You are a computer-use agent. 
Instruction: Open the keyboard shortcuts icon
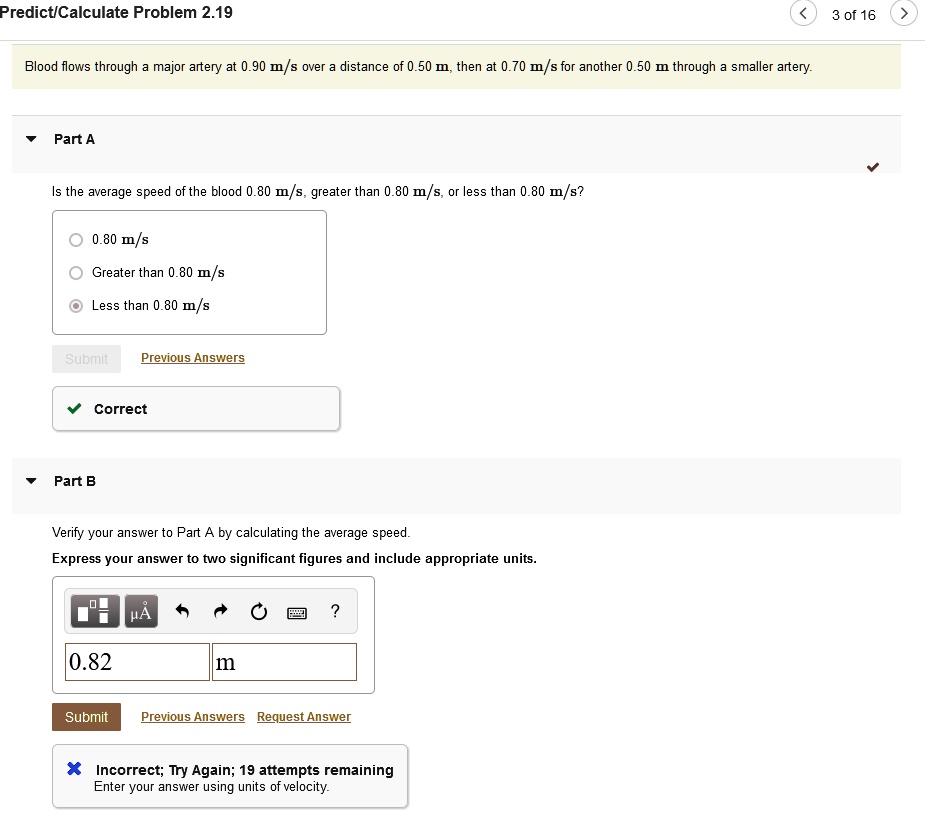pyautogui.click(x=296, y=611)
